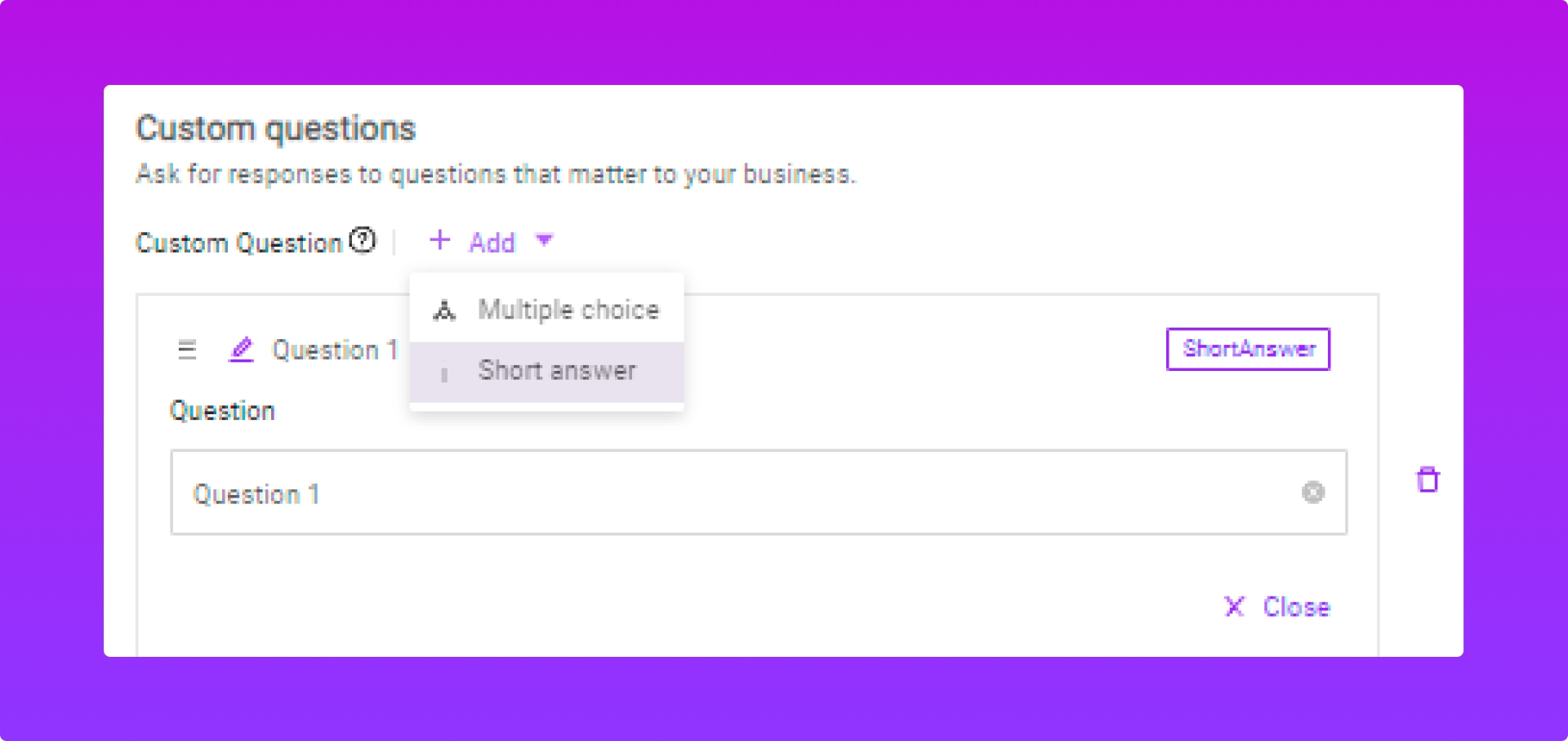1568x741 pixels.
Task: Click the Add label text
Action: pyautogui.click(x=492, y=243)
